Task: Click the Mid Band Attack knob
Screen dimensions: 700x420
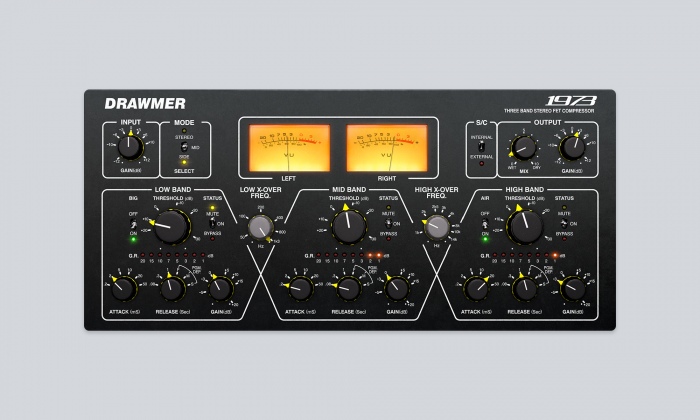Action: [300, 289]
